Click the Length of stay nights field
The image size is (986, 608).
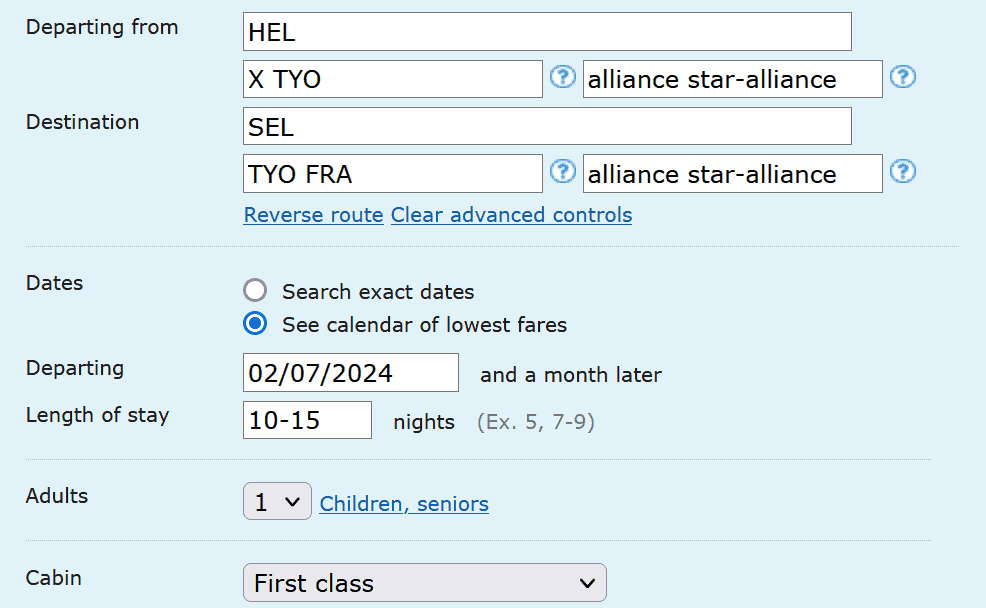307,420
